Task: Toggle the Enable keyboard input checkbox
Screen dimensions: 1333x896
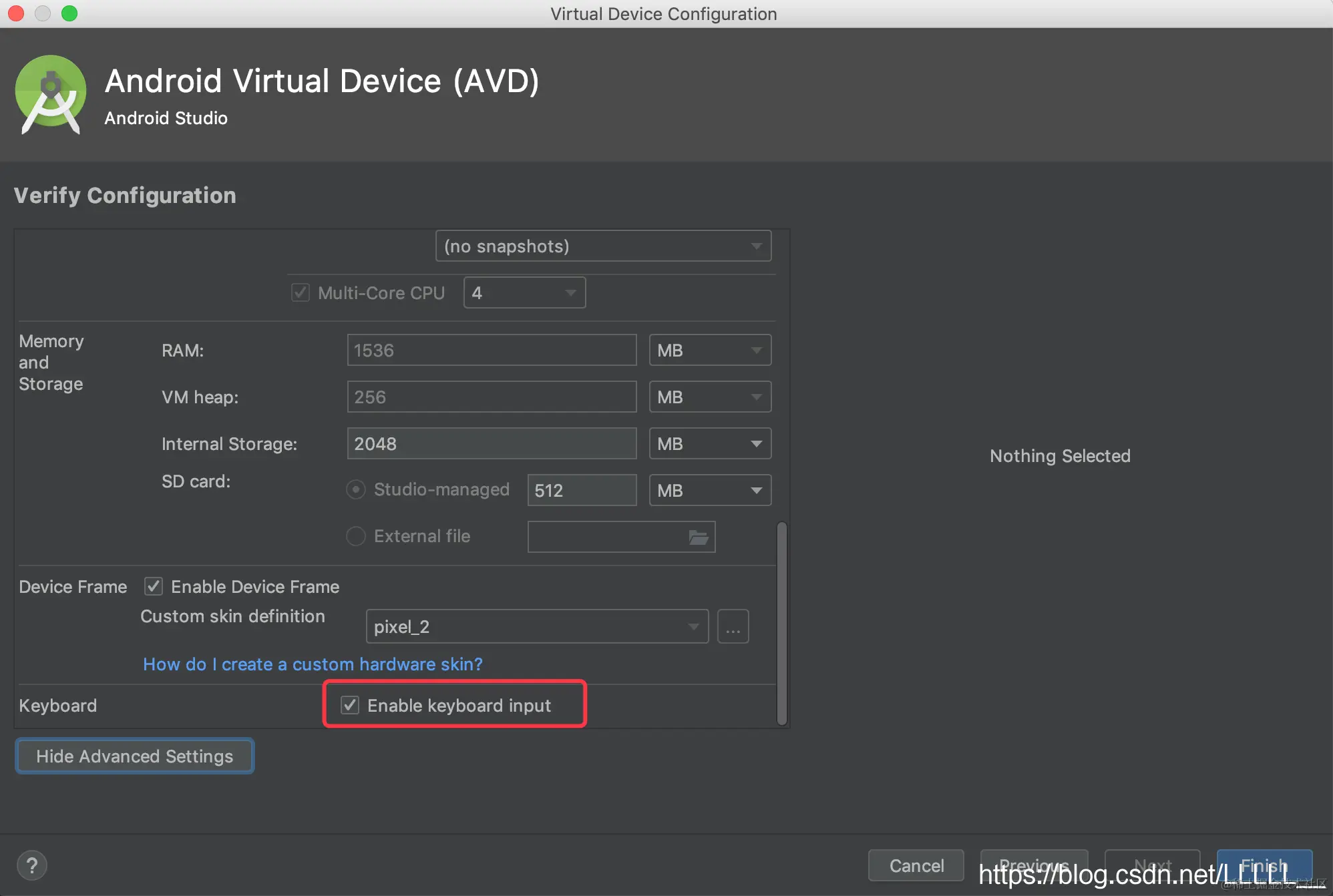Action: point(350,705)
